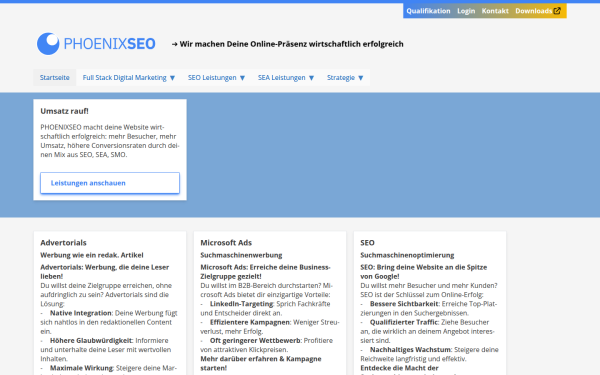Expand the SEA Leistungen dropdown arrow
This screenshot has width=600, height=375.
tap(311, 78)
